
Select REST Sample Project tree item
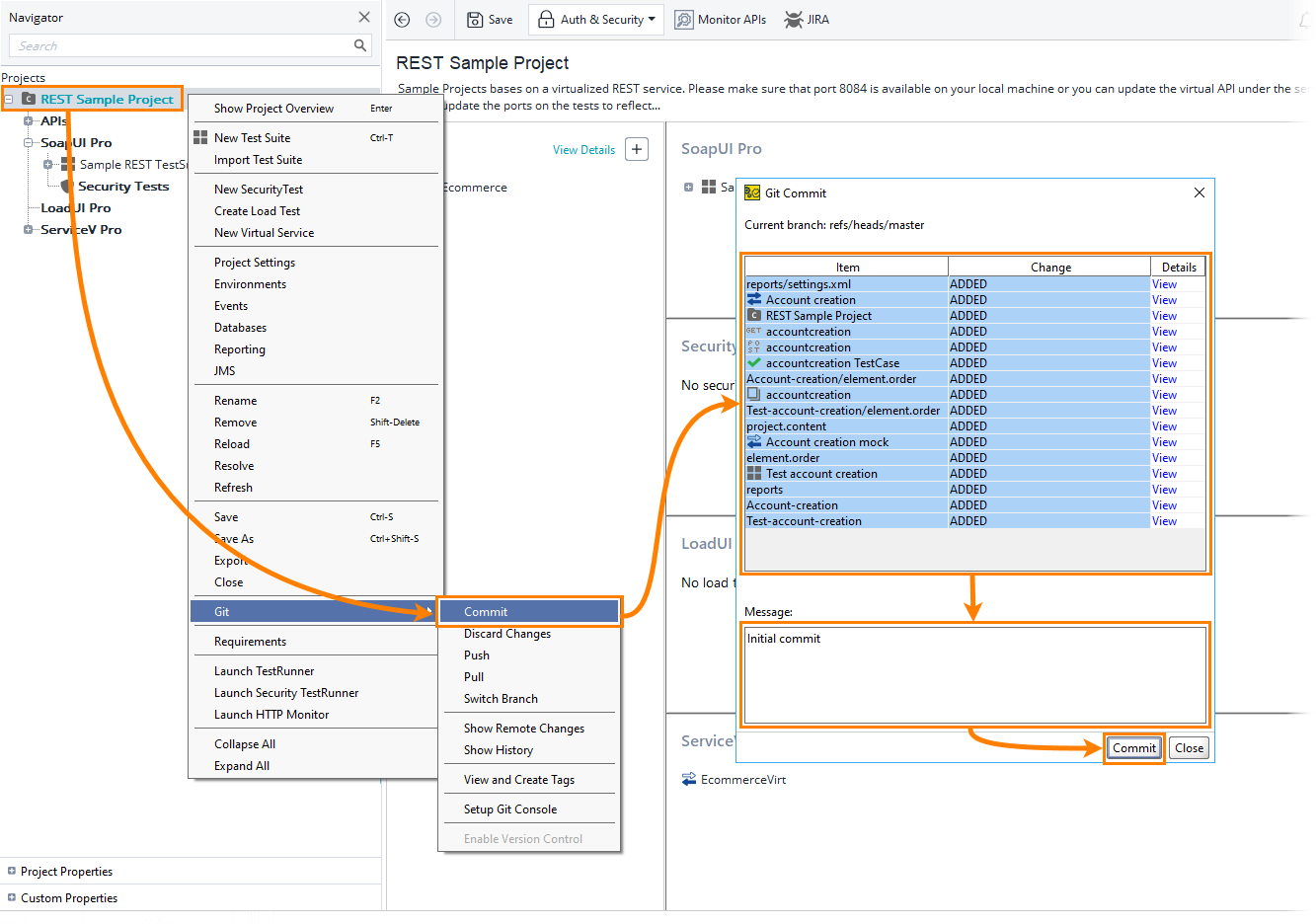(x=107, y=99)
